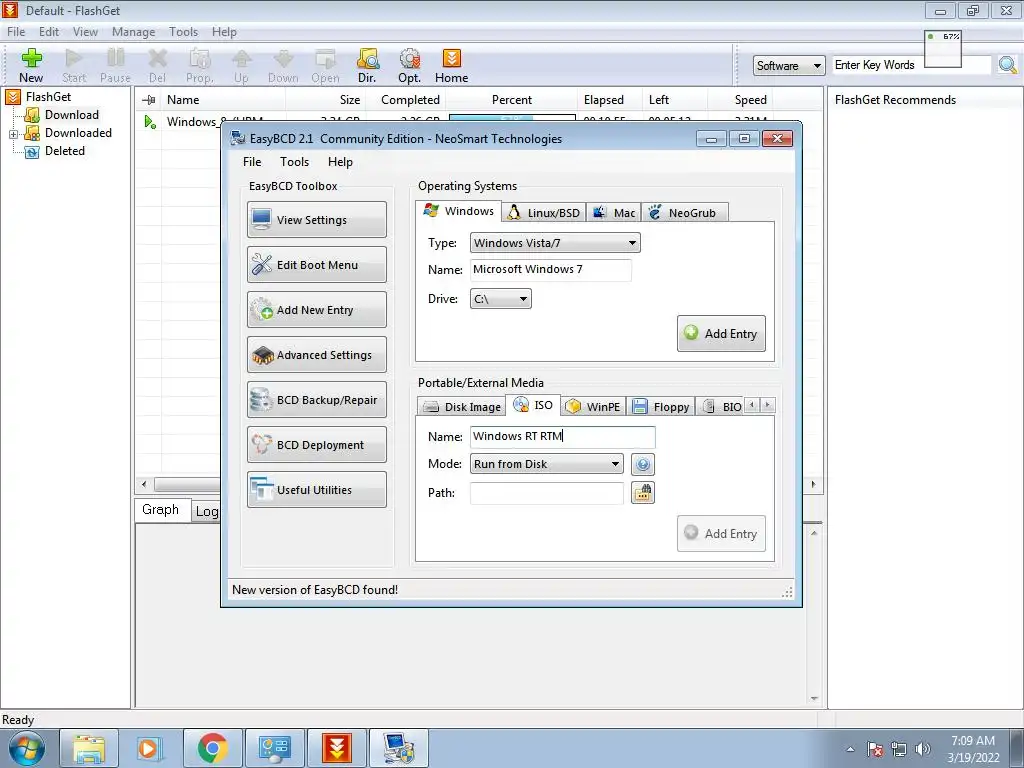Select the Deleted folder in FlashGet tree

[x=56, y=151]
